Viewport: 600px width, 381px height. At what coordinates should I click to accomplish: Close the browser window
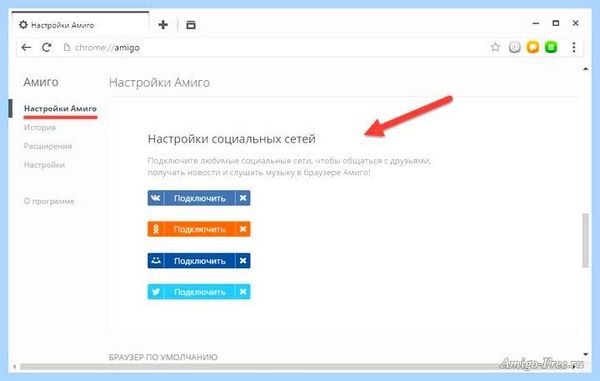pos(576,23)
